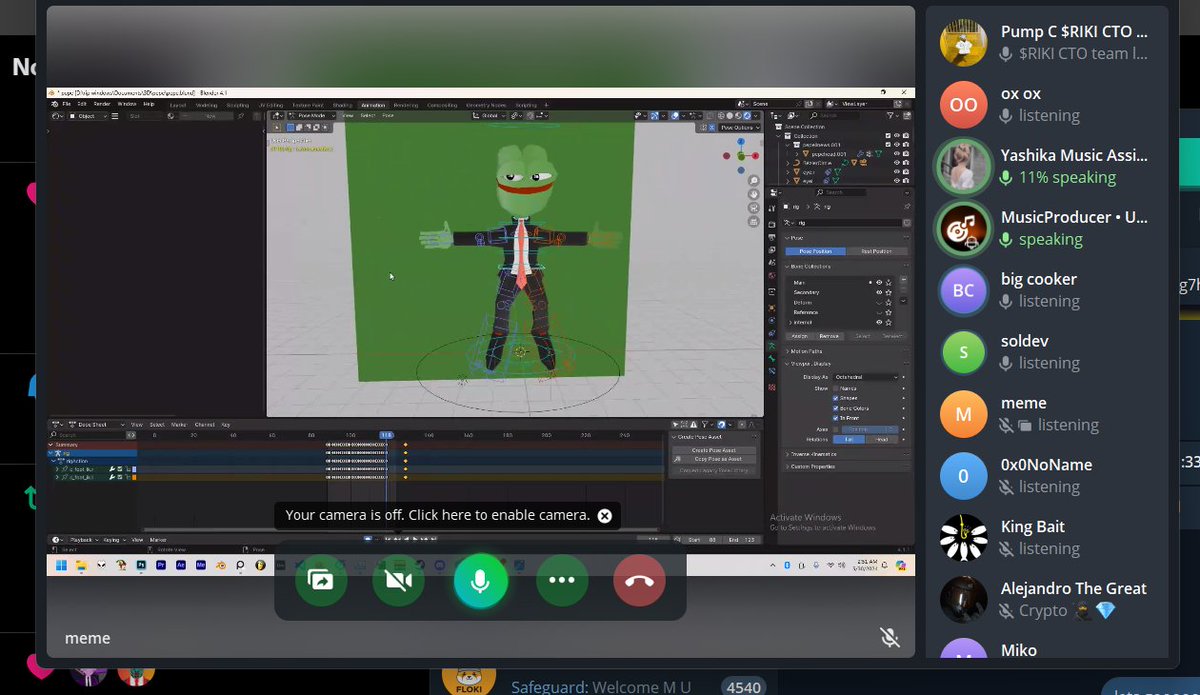Turn on camera with the crossed-out video button
1200x695 pixels.
click(398, 580)
